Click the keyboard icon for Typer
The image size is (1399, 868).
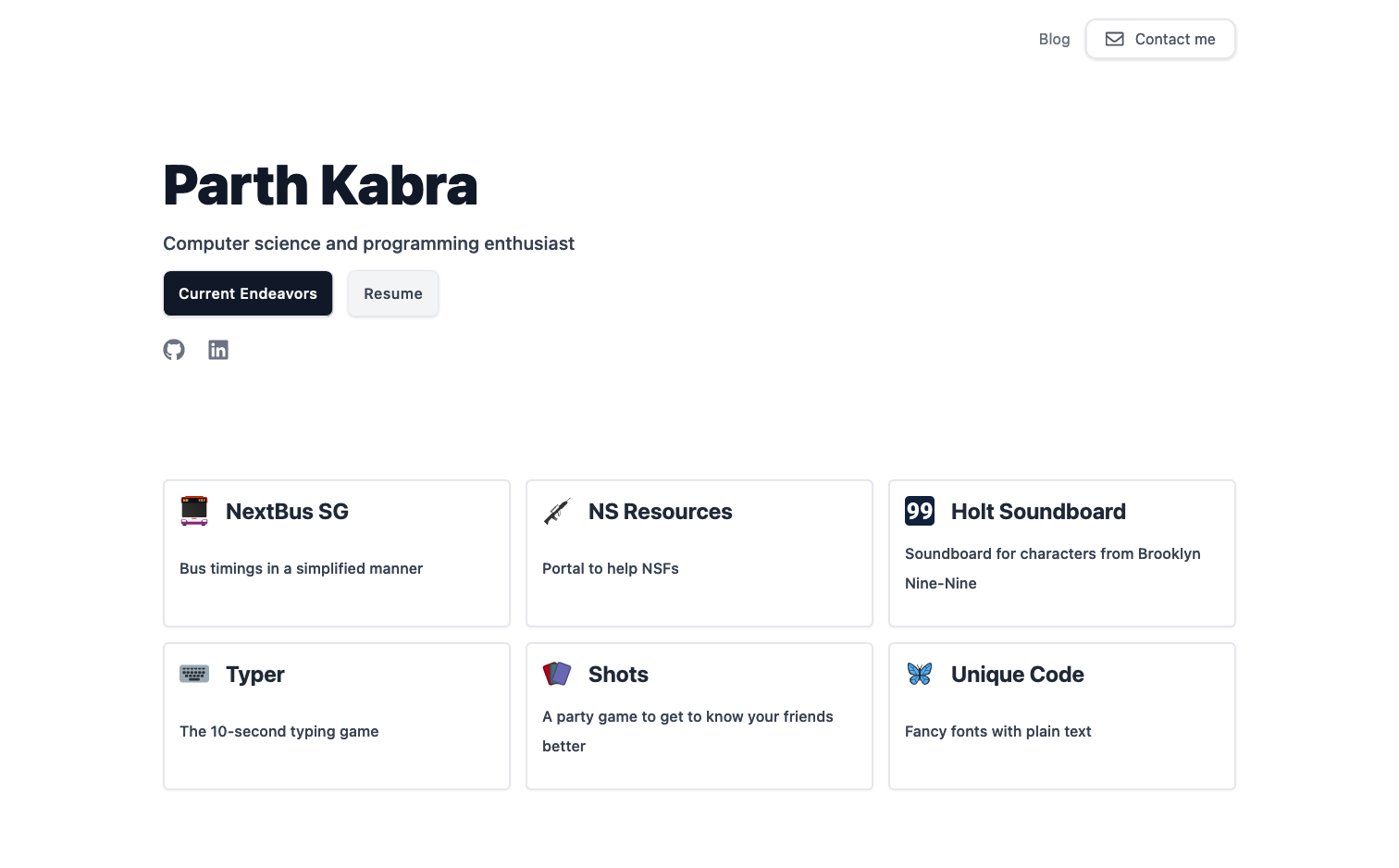tap(194, 674)
